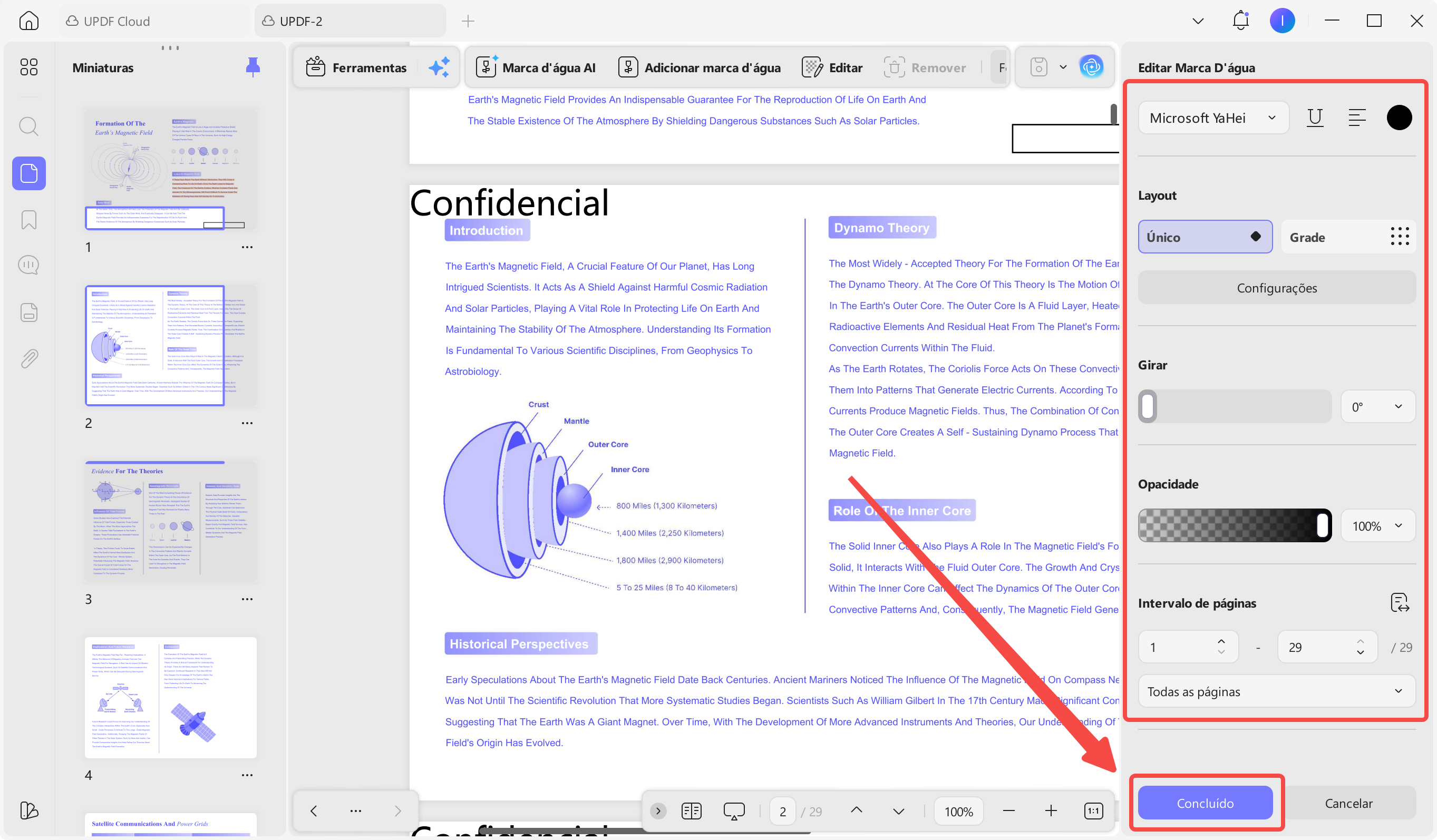Image resolution: width=1437 pixels, height=840 pixels.
Task: Open page 1 thumbnail options menu
Action: pyautogui.click(x=247, y=247)
